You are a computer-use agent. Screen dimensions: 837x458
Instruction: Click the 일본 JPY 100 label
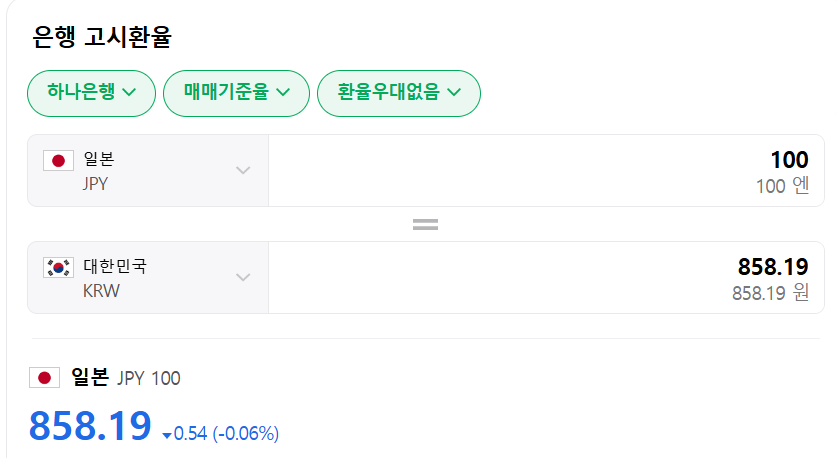(x=125, y=378)
